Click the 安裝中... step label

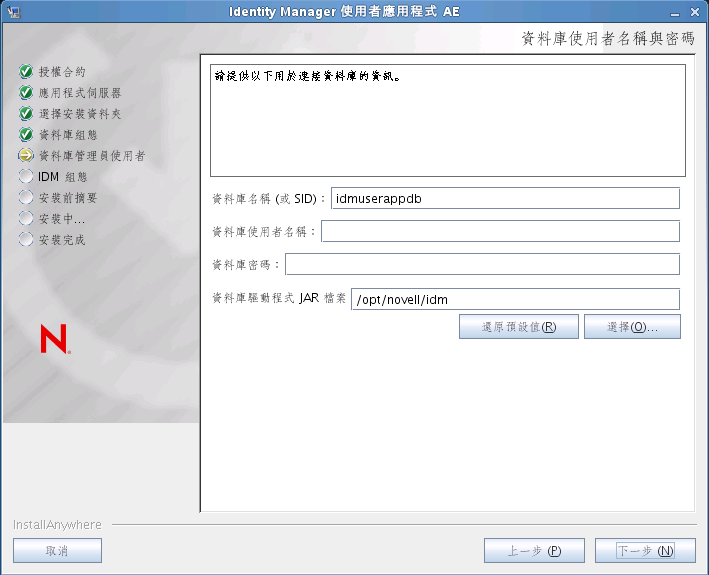pos(61,219)
